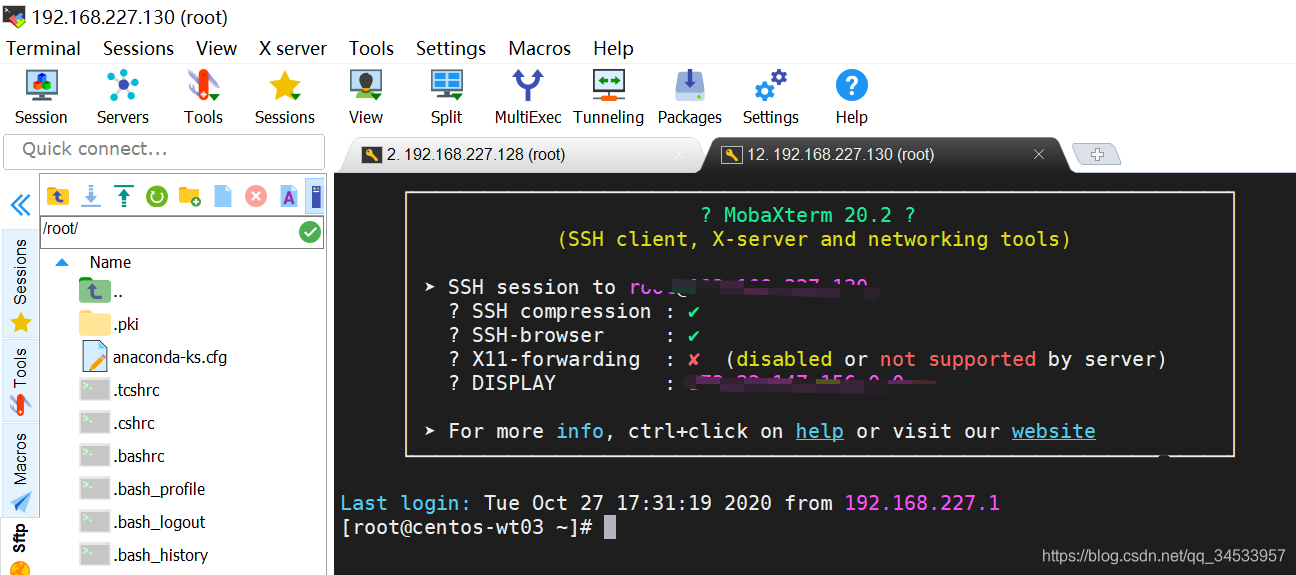Close the 192.168.227.130 session tab
Image resolution: width=1296 pixels, height=575 pixels.
(x=1039, y=154)
